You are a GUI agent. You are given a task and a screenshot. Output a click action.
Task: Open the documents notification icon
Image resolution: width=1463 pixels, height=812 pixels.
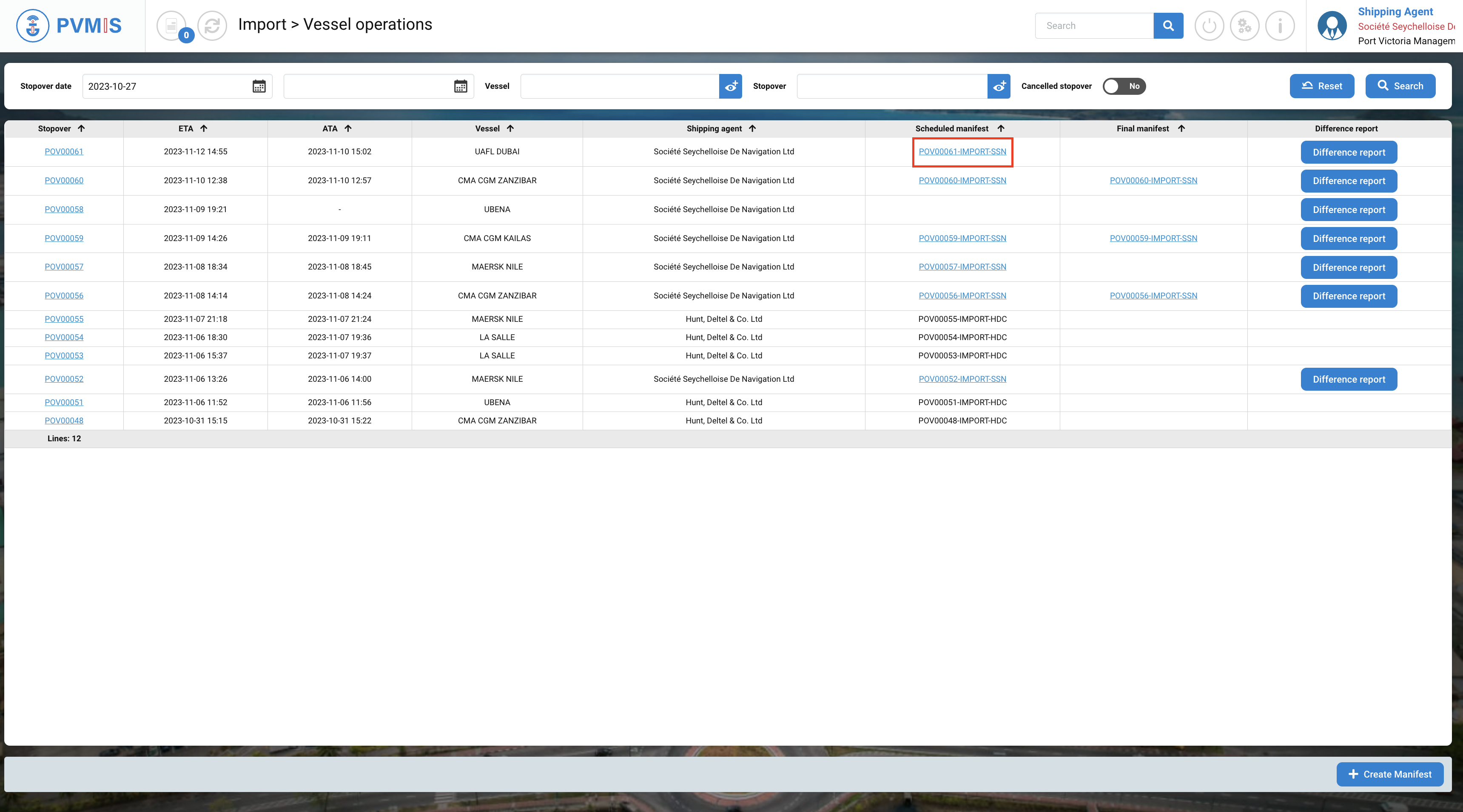(x=171, y=26)
